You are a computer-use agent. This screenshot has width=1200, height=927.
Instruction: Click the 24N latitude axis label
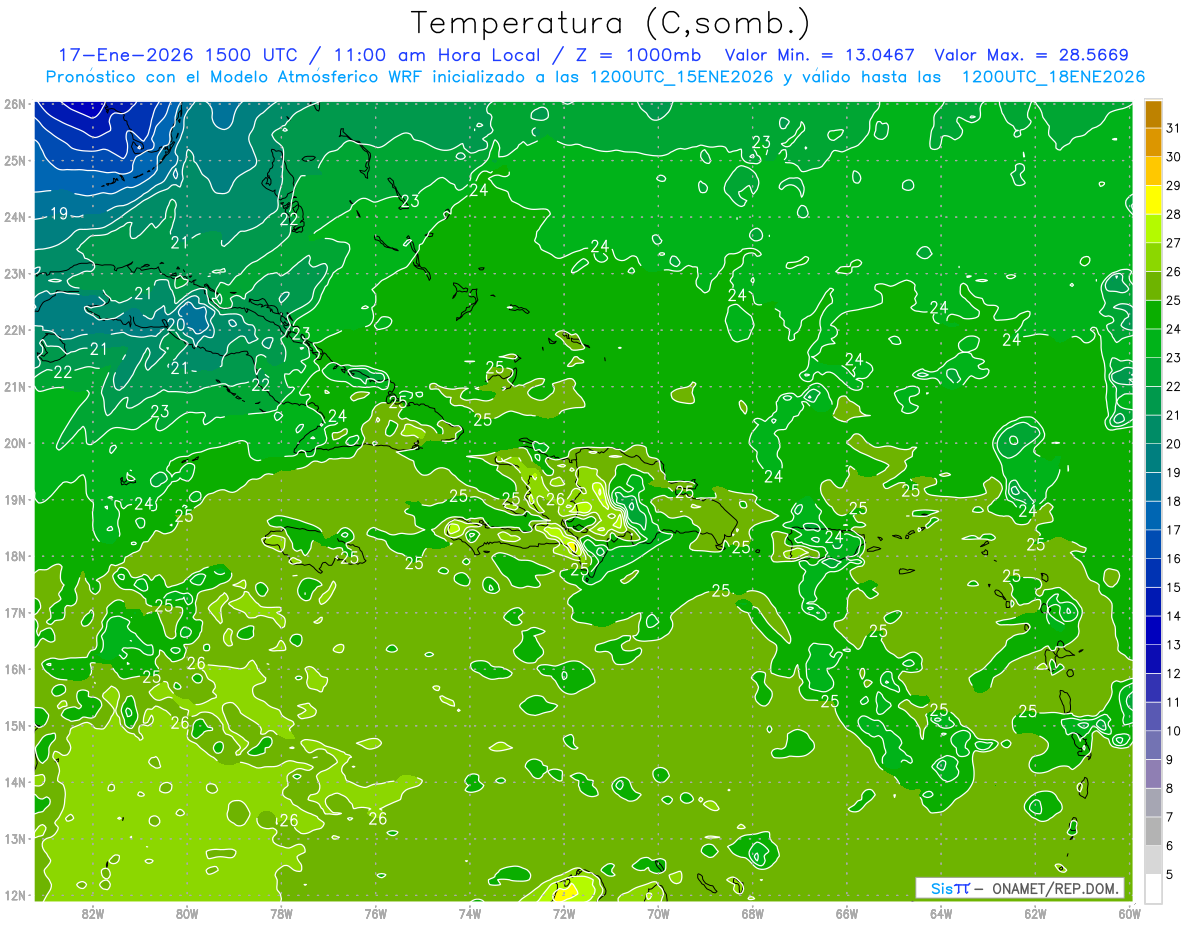point(14,217)
